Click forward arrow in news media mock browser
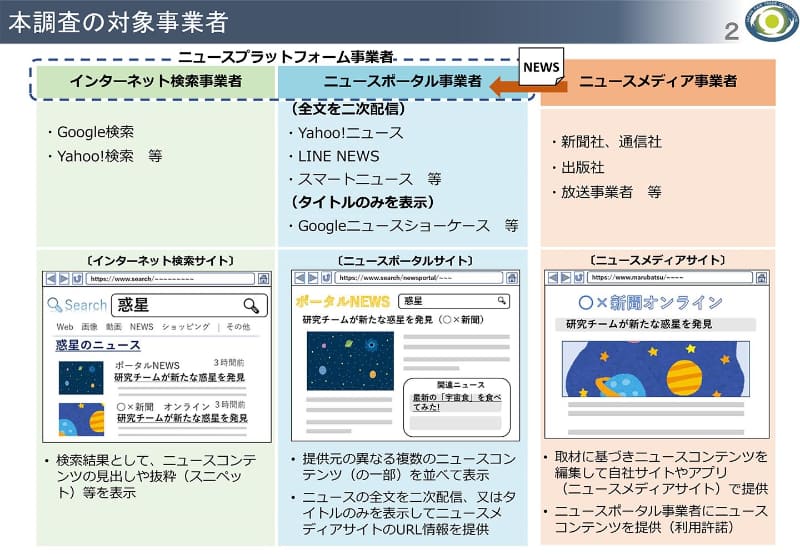The height and width of the screenshot is (554, 800). click(x=566, y=278)
